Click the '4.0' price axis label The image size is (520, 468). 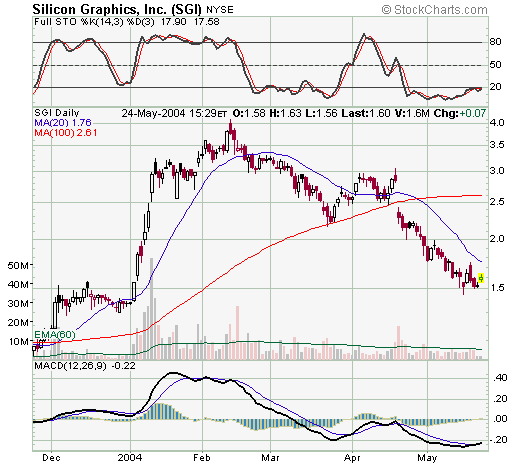[x=497, y=123]
